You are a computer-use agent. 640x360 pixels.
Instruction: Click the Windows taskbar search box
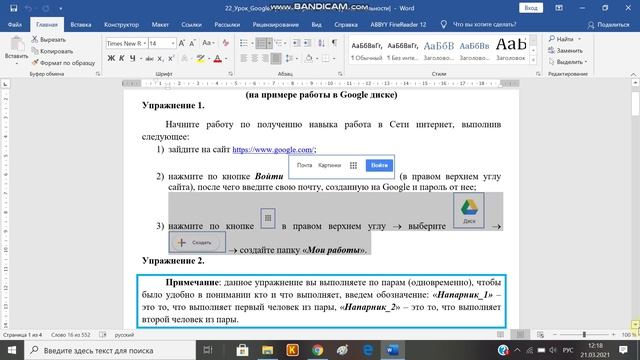pos(110,350)
